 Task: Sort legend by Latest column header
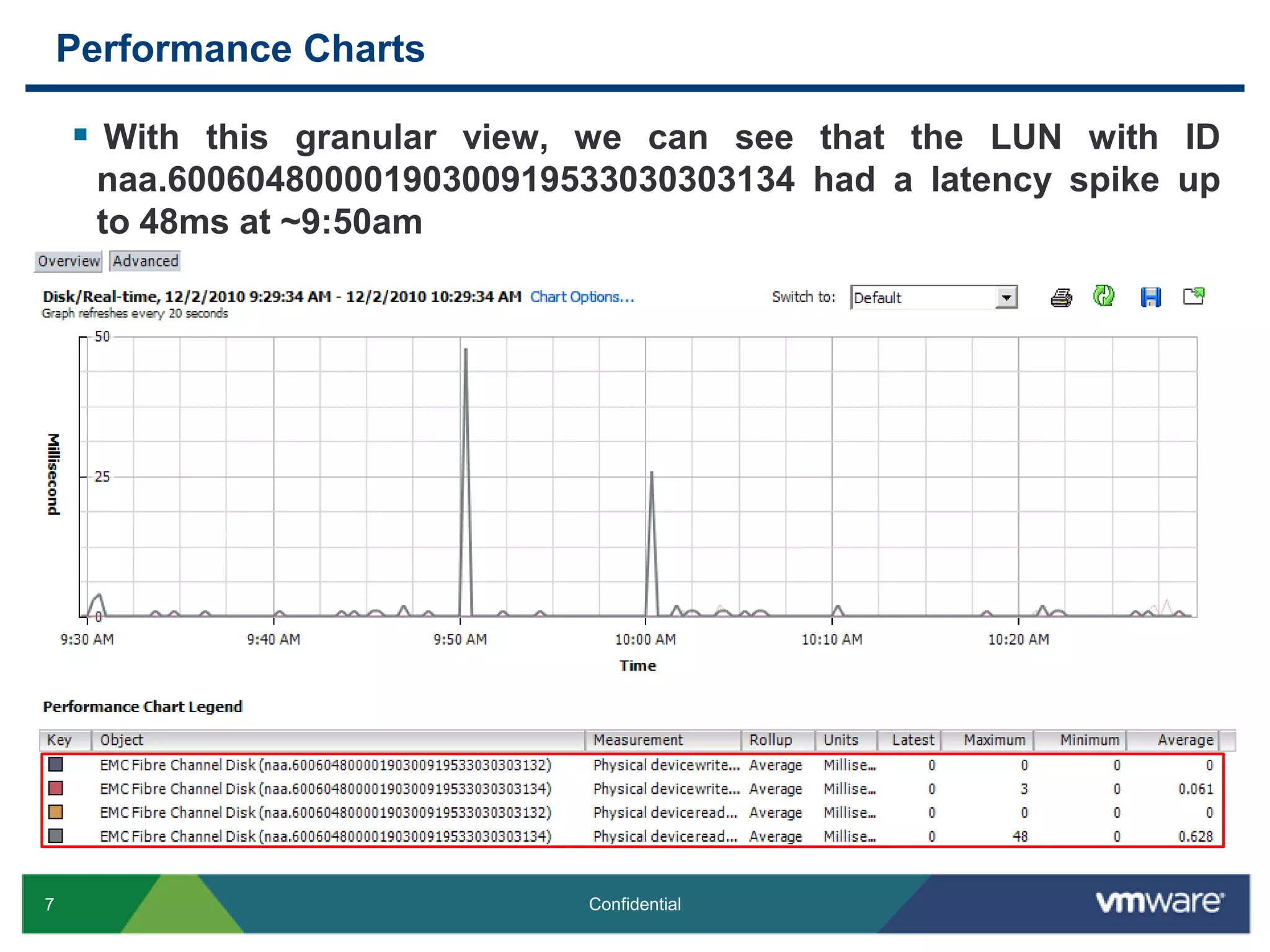[910, 740]
